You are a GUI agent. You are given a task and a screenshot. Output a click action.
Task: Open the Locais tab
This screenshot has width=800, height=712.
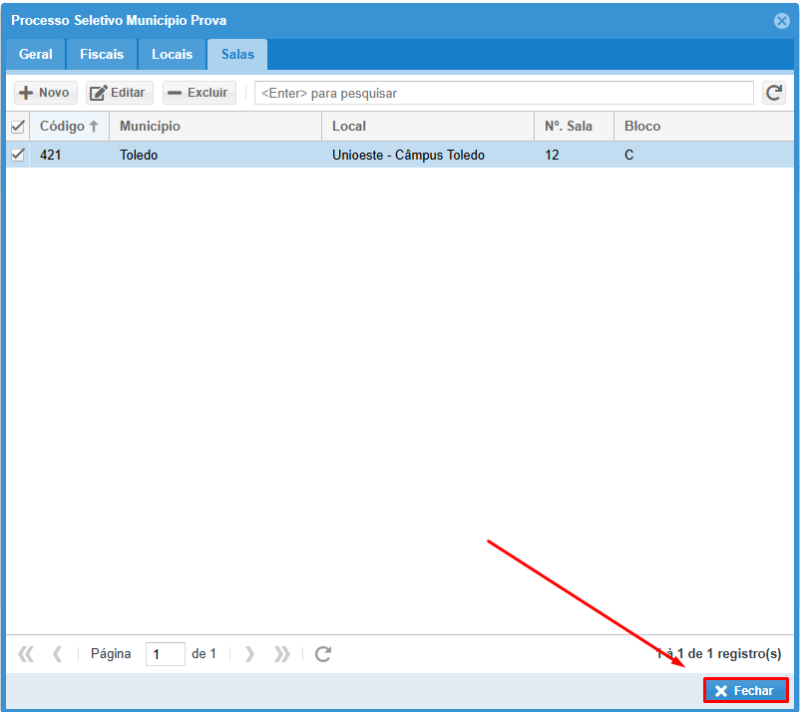172,54
